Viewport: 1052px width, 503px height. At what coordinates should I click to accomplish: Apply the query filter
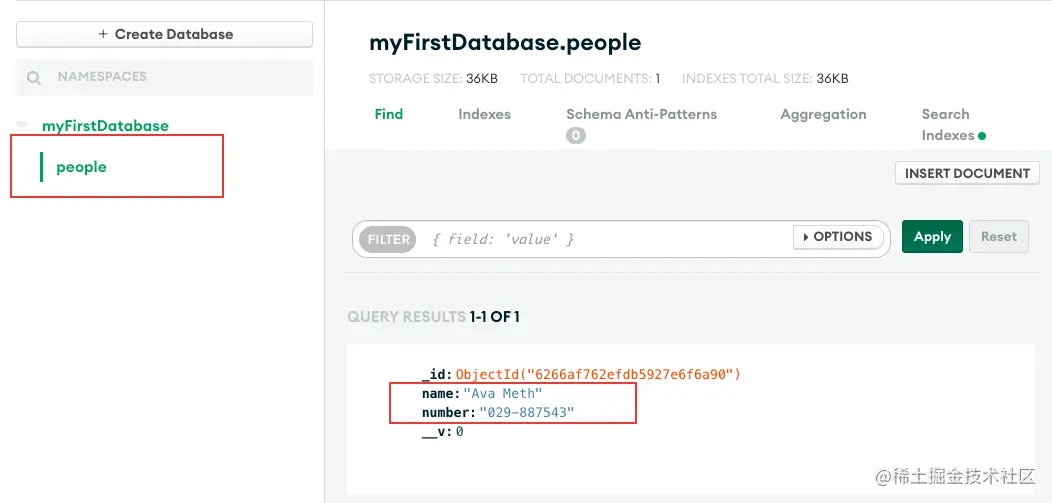coord(932,237)
